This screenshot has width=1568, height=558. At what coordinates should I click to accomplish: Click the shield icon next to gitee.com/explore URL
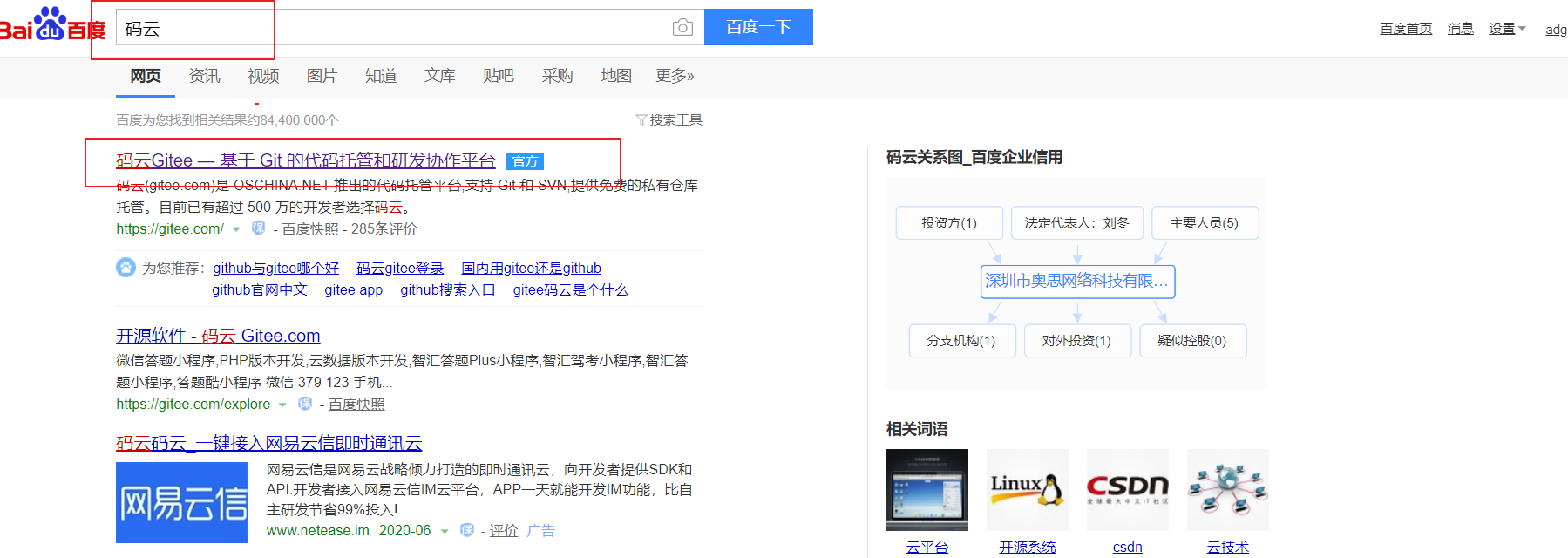[305, 404]
